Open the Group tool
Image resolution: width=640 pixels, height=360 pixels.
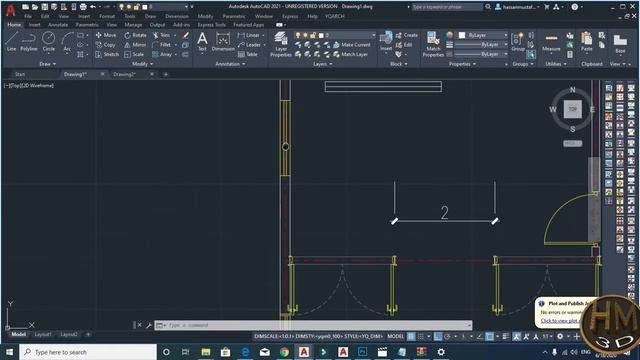click(518, 42)
